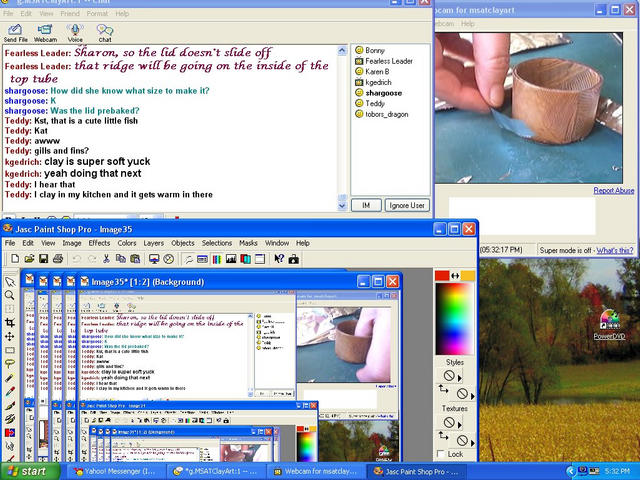
Task: Switch to Webcam for msatclay taskbar button
Action: point(316,471)
